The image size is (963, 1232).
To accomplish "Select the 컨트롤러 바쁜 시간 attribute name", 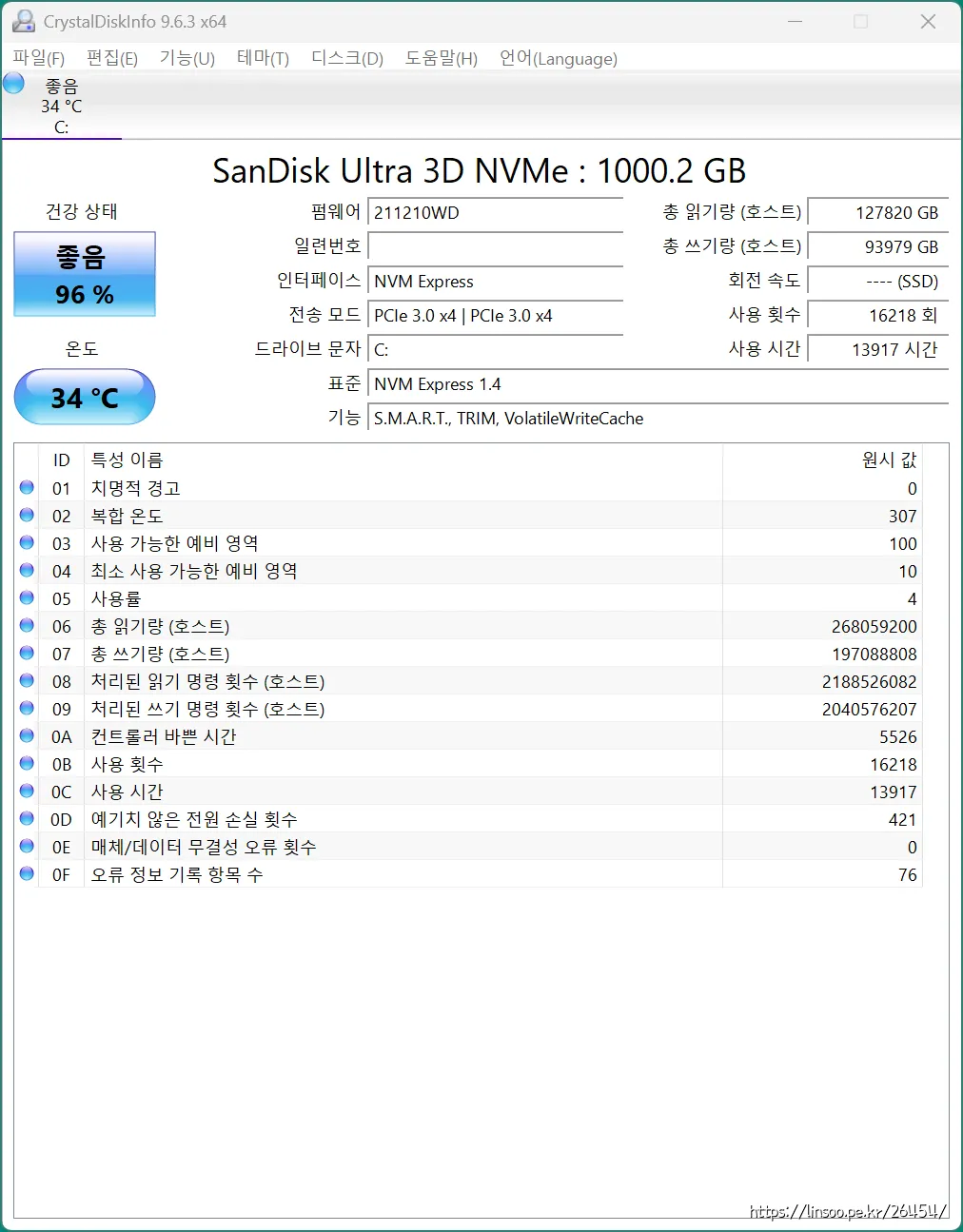I will pyautogui.click(x=164, y=737).
